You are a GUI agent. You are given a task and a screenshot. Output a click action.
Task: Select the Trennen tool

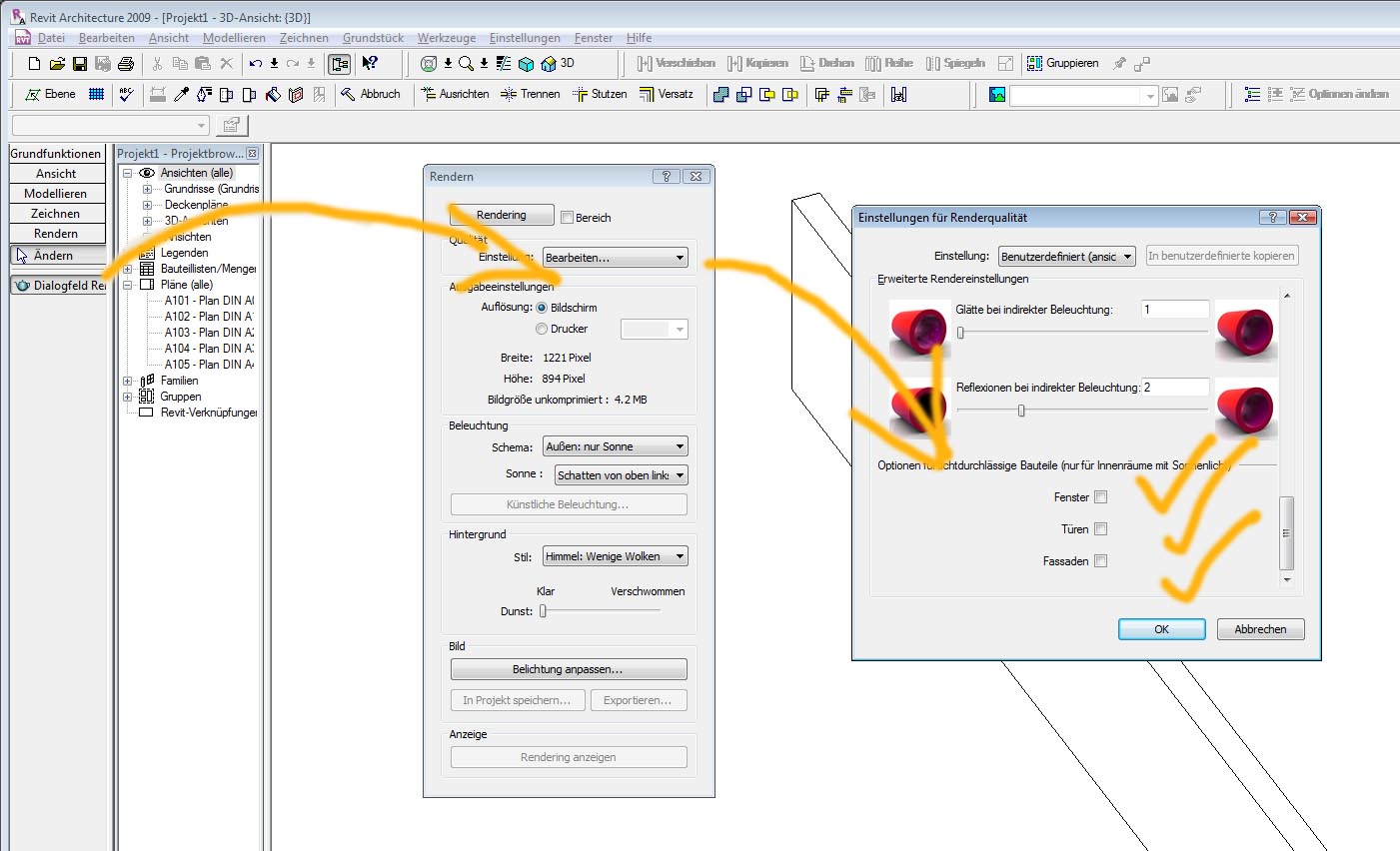point(531,94)
